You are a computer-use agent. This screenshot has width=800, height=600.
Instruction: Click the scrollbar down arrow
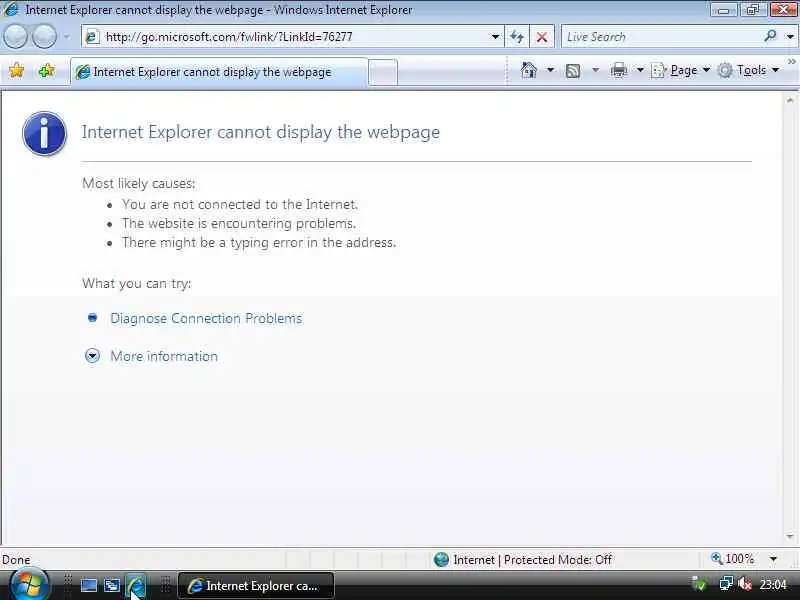790,536
